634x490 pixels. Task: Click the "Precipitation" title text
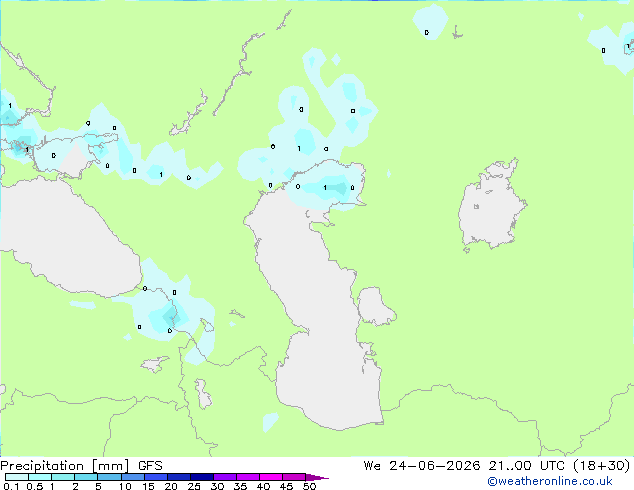pyautogui.click(x=42, y=466)
